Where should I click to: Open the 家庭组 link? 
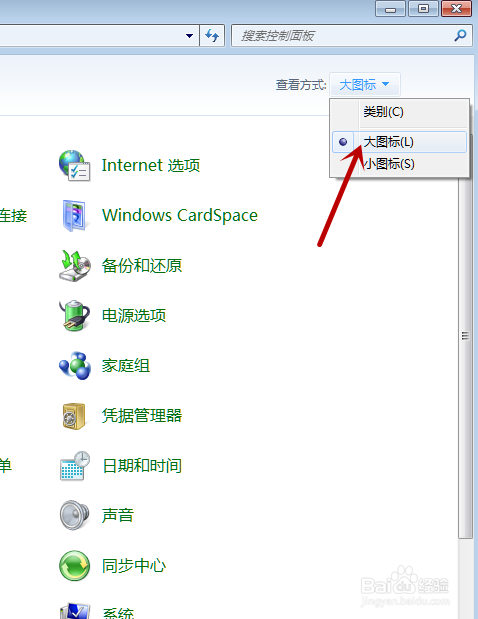coord(126,366)
